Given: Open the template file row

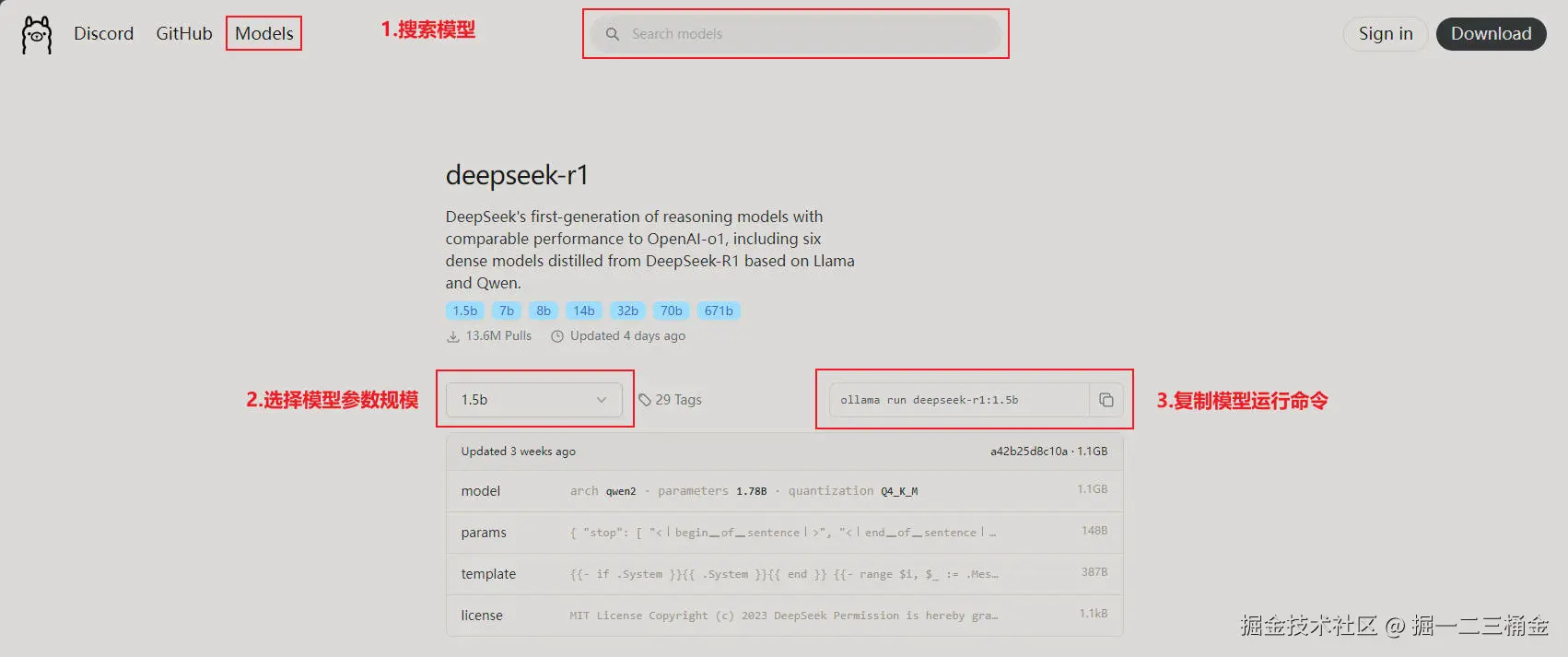Looking at the screenshot, I should click(785, 574).
